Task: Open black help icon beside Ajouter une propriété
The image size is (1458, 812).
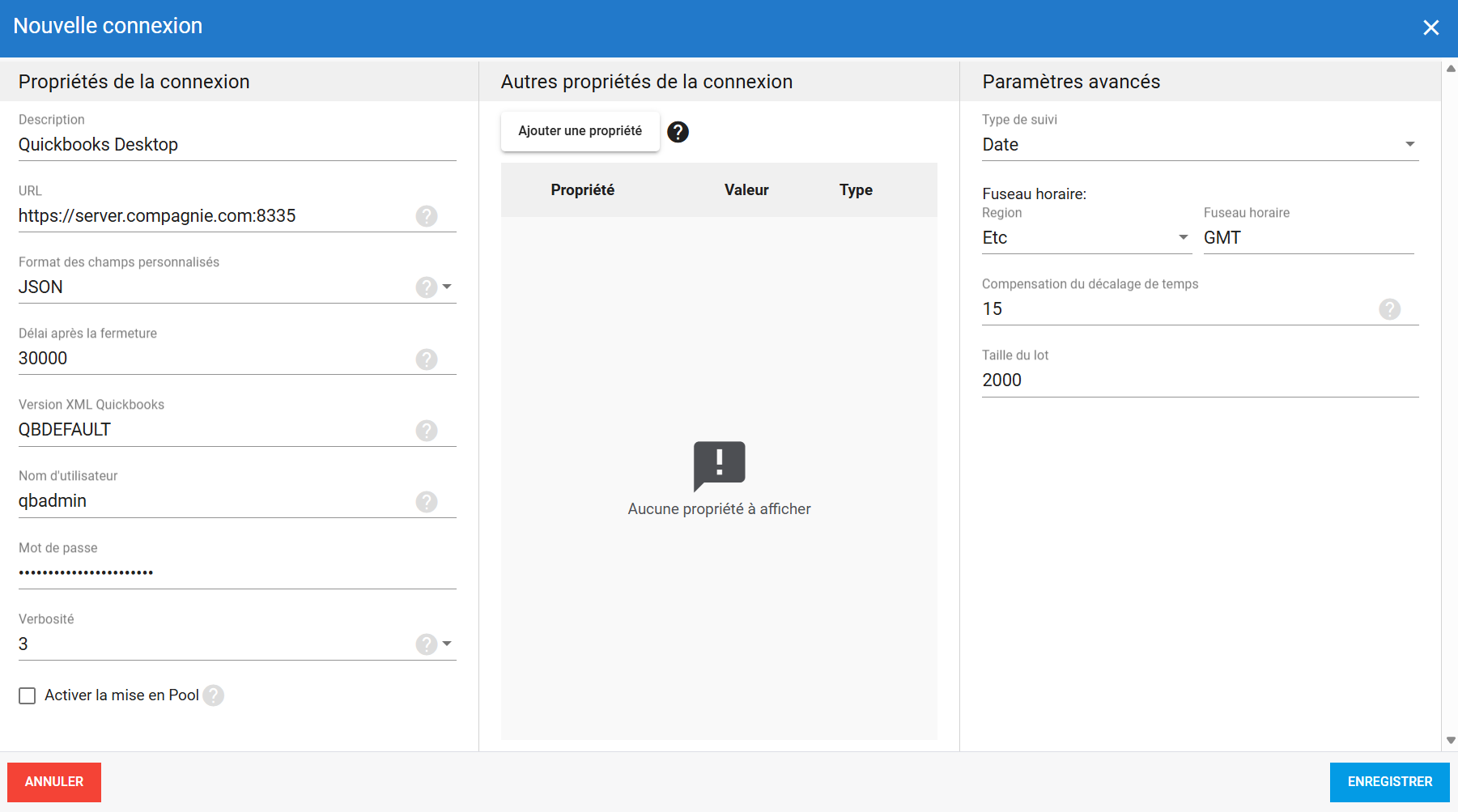Action: pyautogui.click(x=678, y=132)
